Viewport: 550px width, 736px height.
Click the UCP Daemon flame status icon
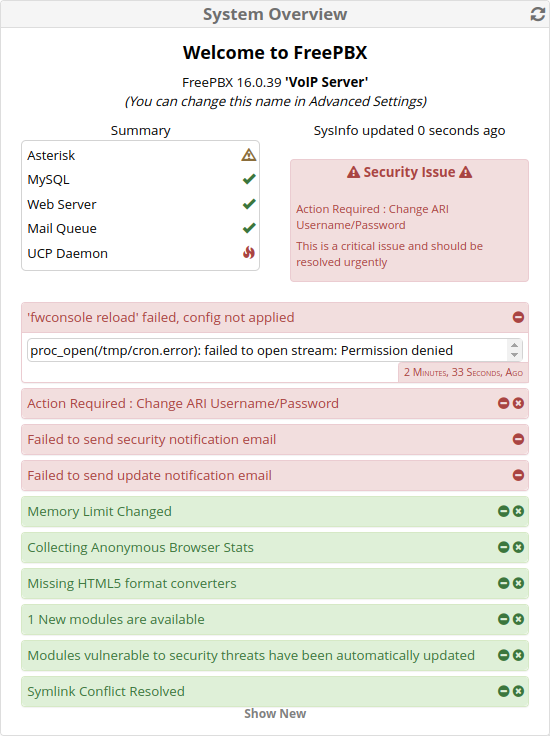[x=249, y=253]
